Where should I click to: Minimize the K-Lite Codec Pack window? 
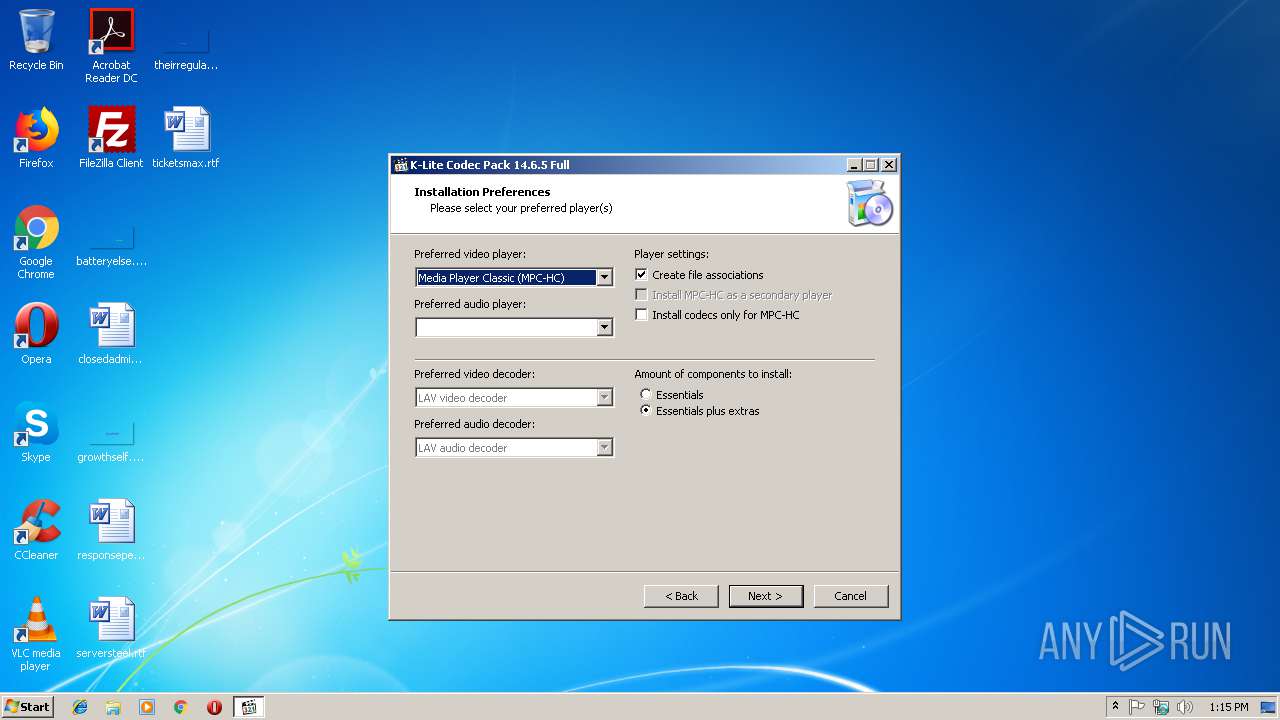point(854,165)
